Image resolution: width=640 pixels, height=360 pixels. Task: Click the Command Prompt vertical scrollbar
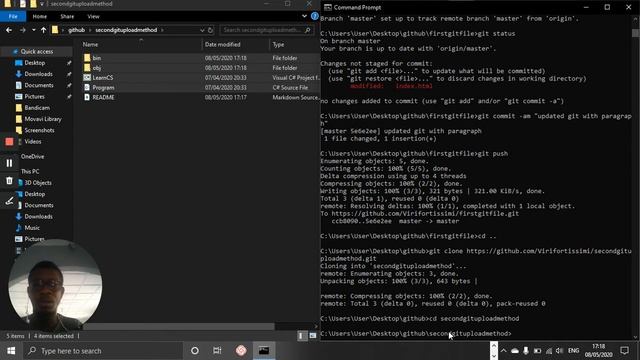pos(636,33)
